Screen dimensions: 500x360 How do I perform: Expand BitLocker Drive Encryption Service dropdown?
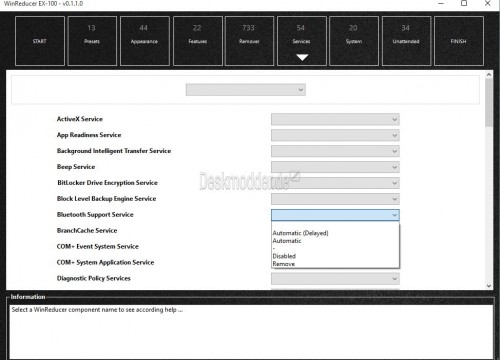(335, 183)
